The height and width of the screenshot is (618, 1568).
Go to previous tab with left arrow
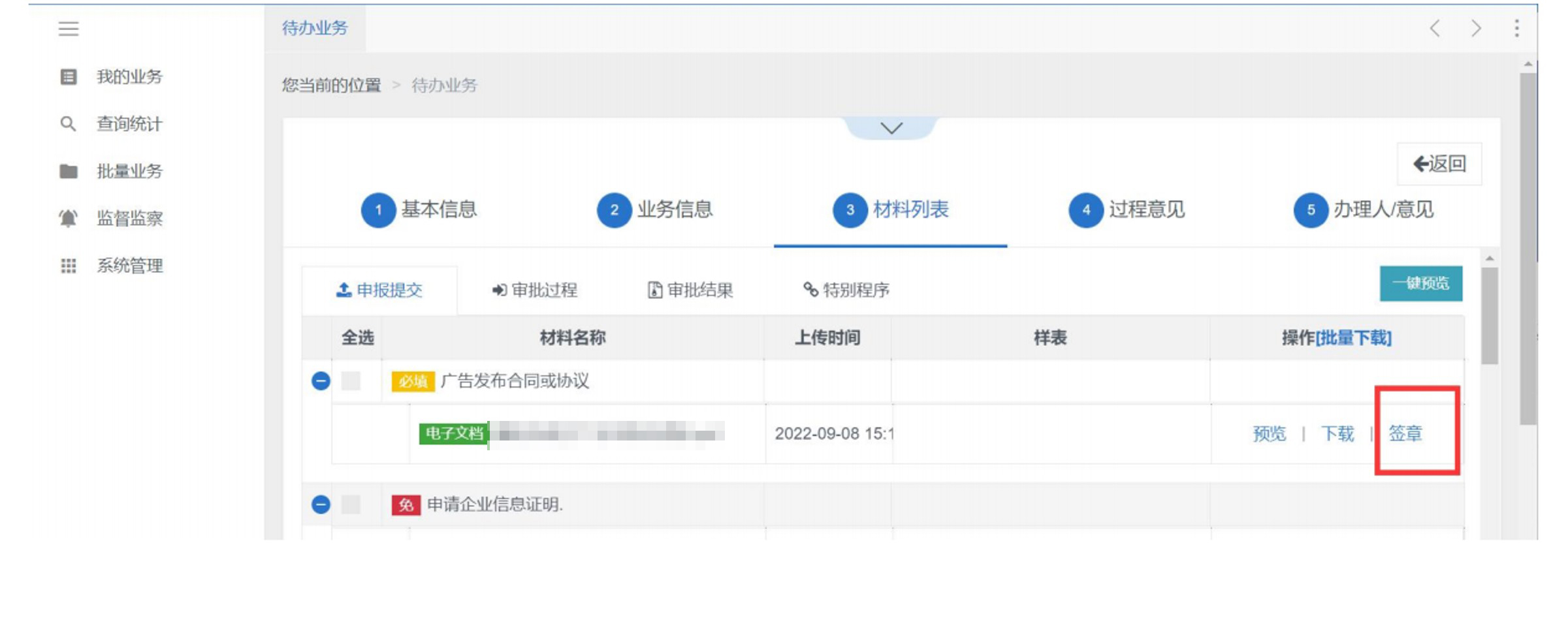point(1435,28)
